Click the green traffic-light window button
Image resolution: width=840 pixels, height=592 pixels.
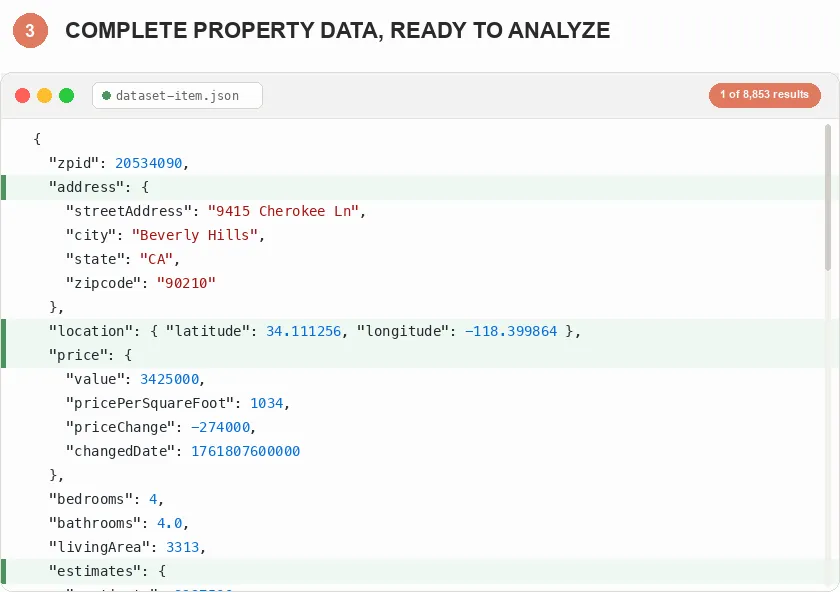coord(66,95)
